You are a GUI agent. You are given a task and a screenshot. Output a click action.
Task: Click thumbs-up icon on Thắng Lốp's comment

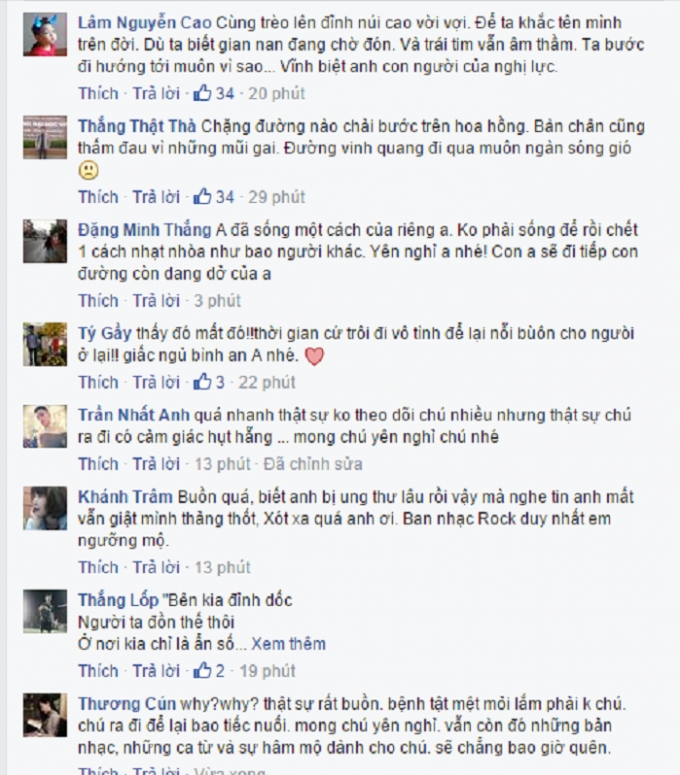(x=202, y=670)
